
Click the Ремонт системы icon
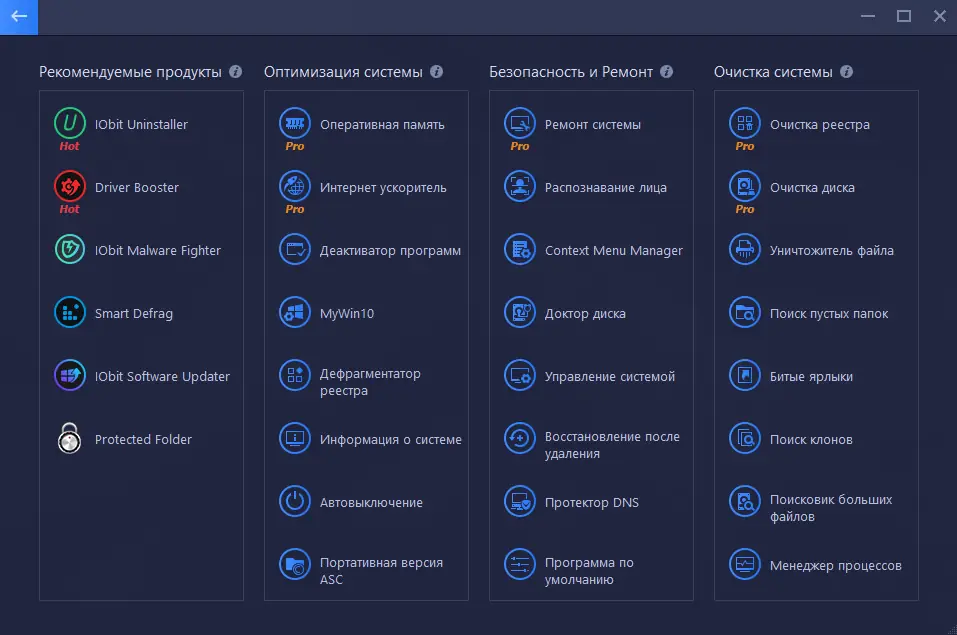(520, 123)
